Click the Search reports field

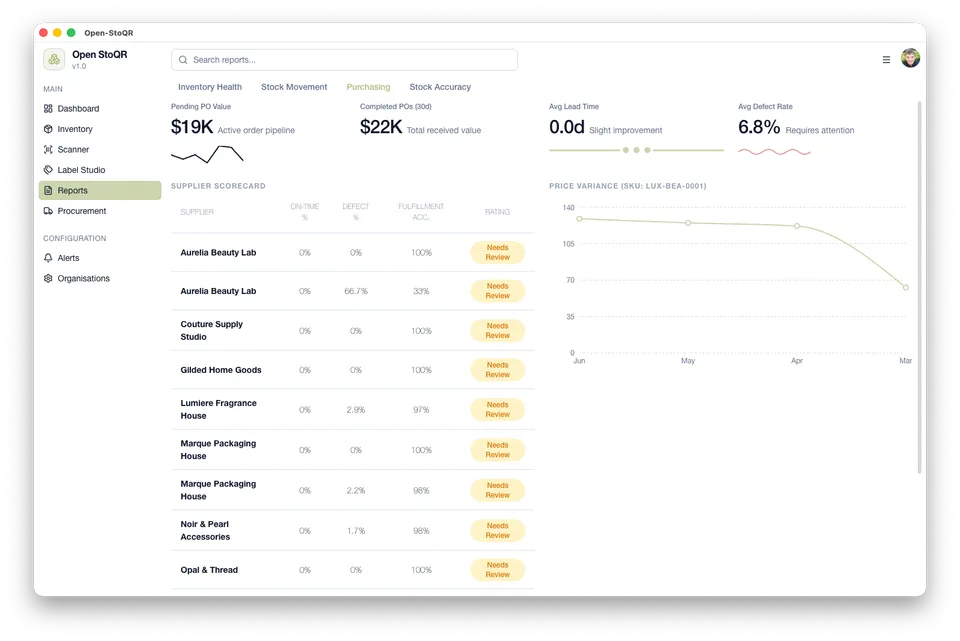[x=344, y=60]
